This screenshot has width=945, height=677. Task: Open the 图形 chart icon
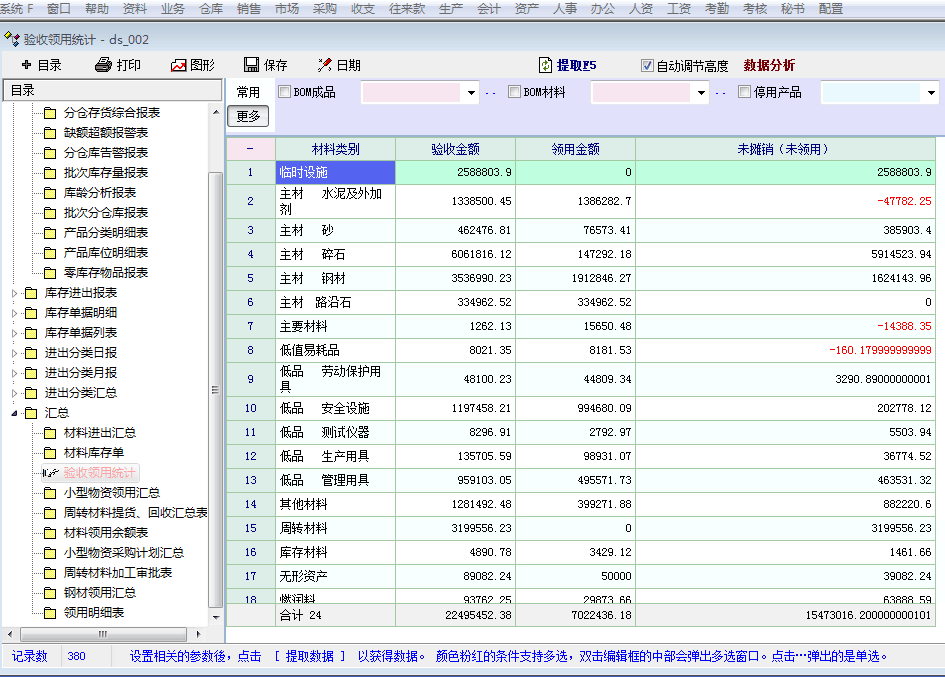179,65
